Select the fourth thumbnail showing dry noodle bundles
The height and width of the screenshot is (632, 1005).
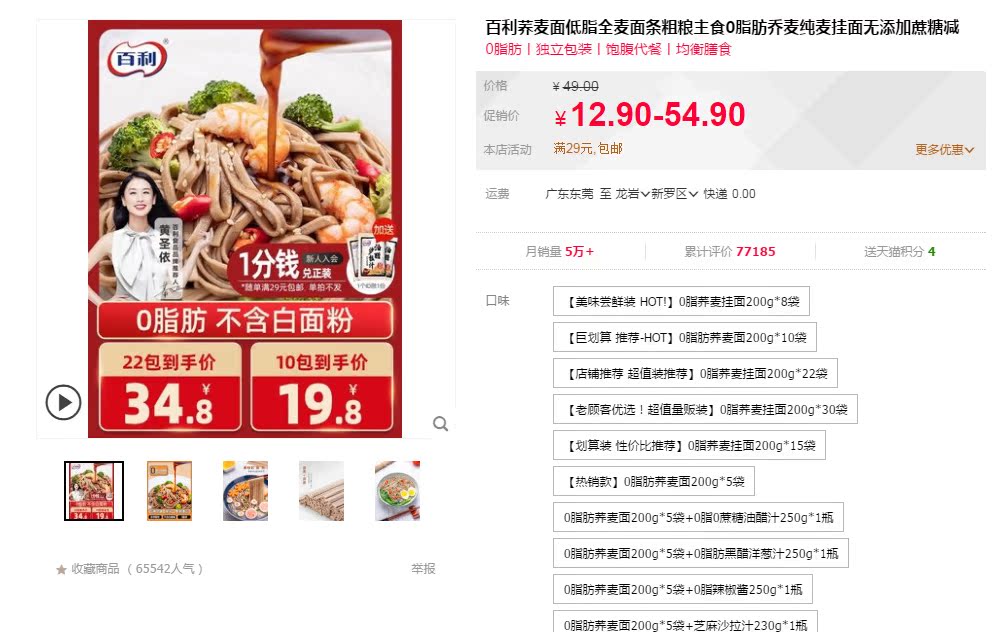pos(322,491)
